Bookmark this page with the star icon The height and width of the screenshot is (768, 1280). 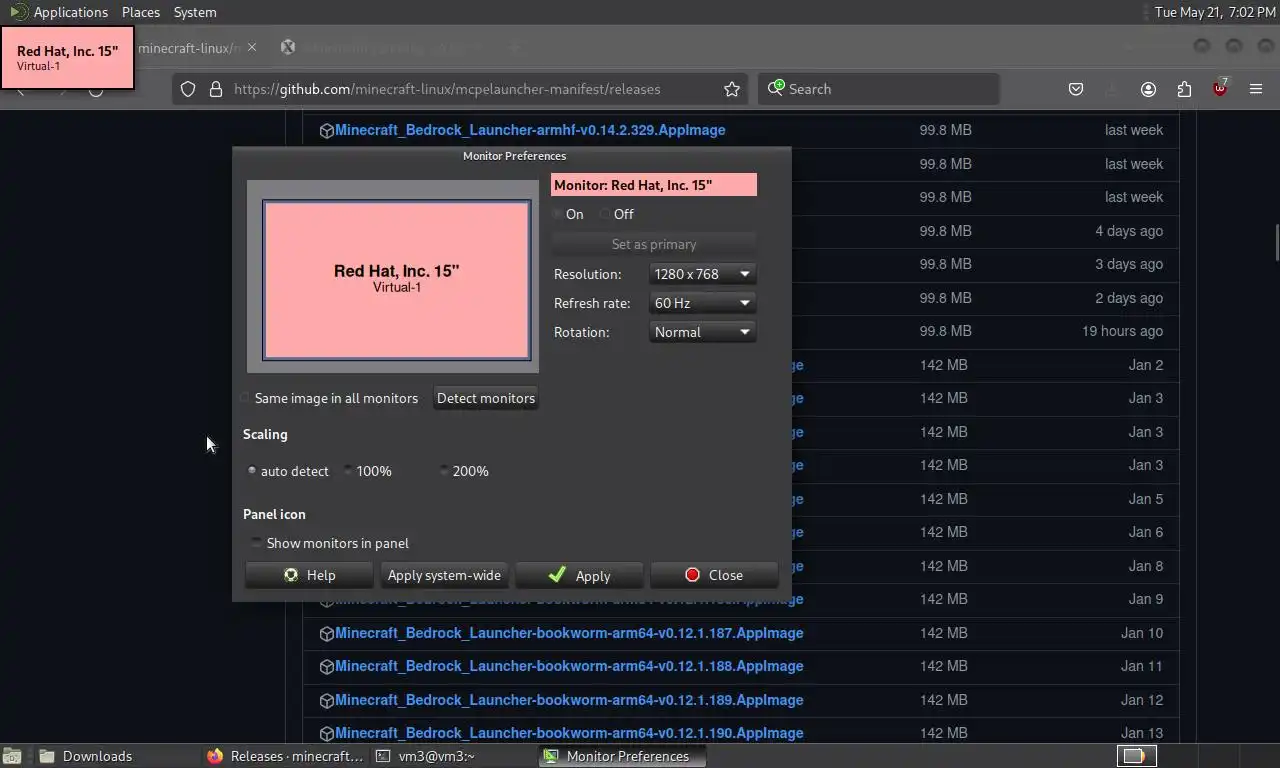[x=732, y=89]
